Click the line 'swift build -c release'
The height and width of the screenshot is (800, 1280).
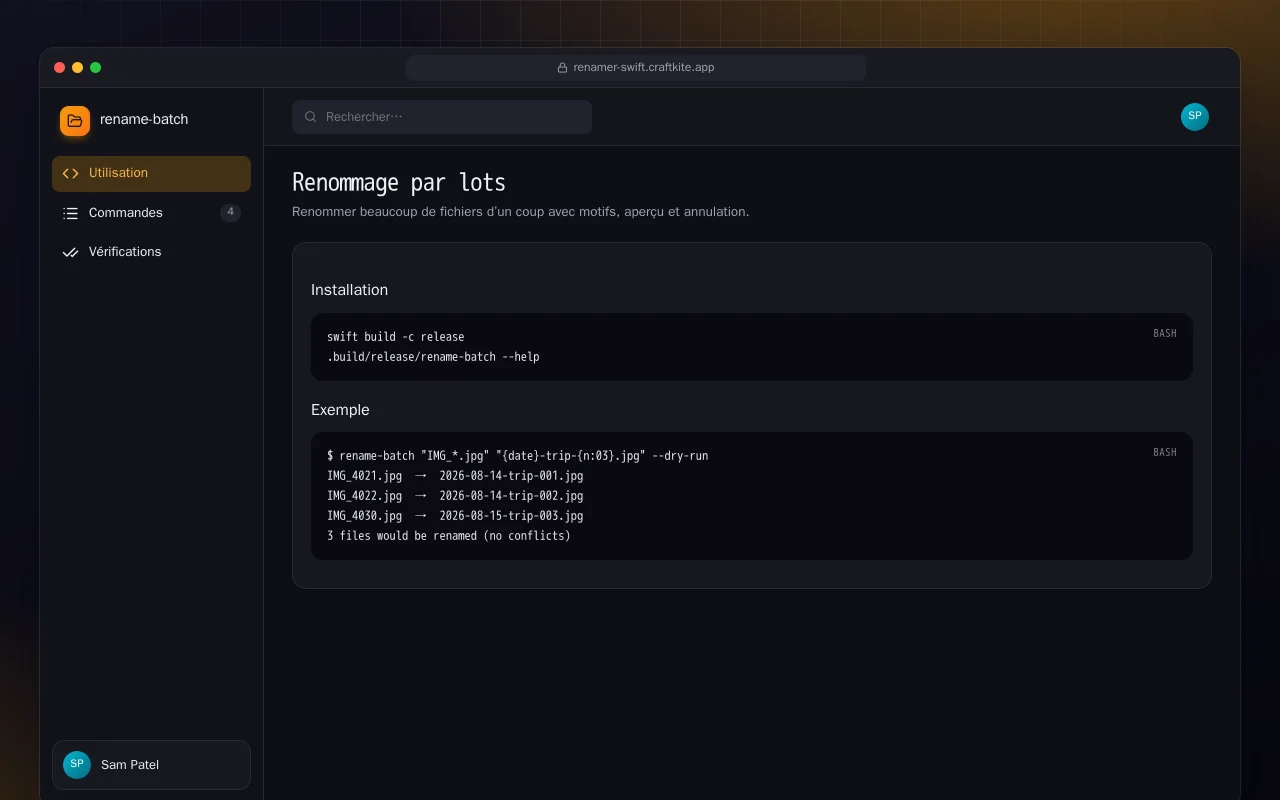(395, 337)
